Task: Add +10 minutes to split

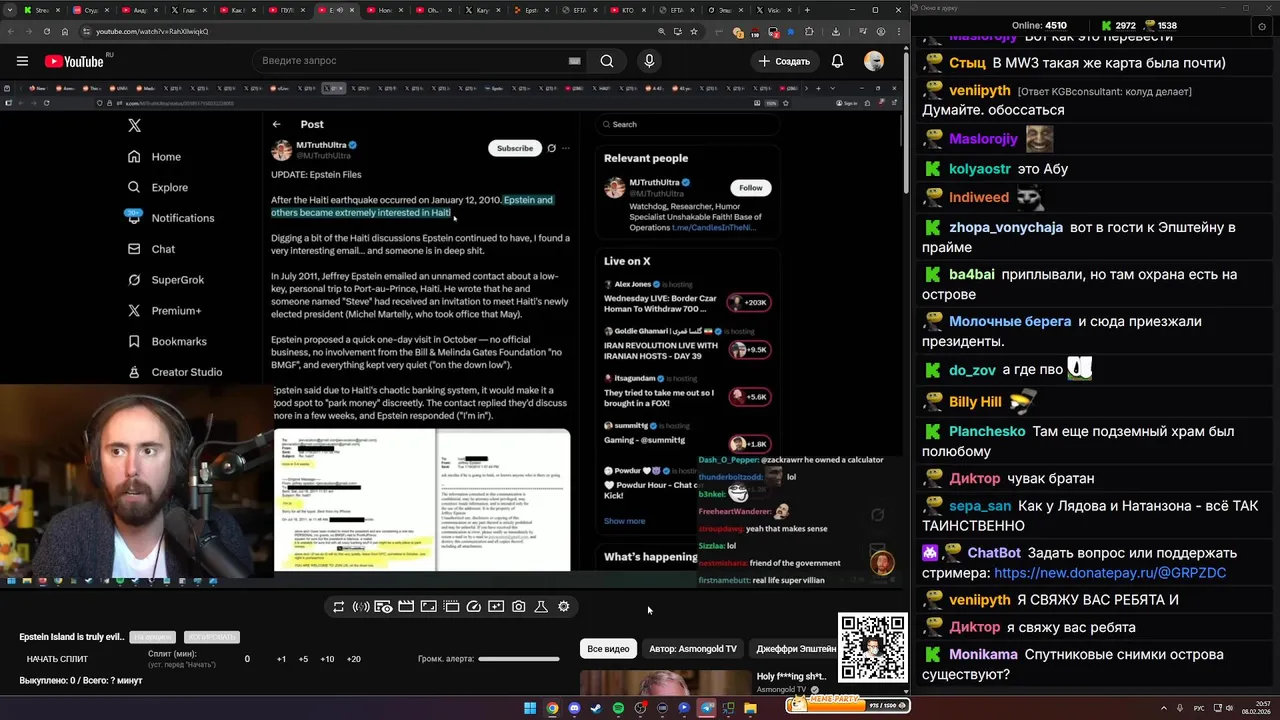Action: tap(327, 659)
